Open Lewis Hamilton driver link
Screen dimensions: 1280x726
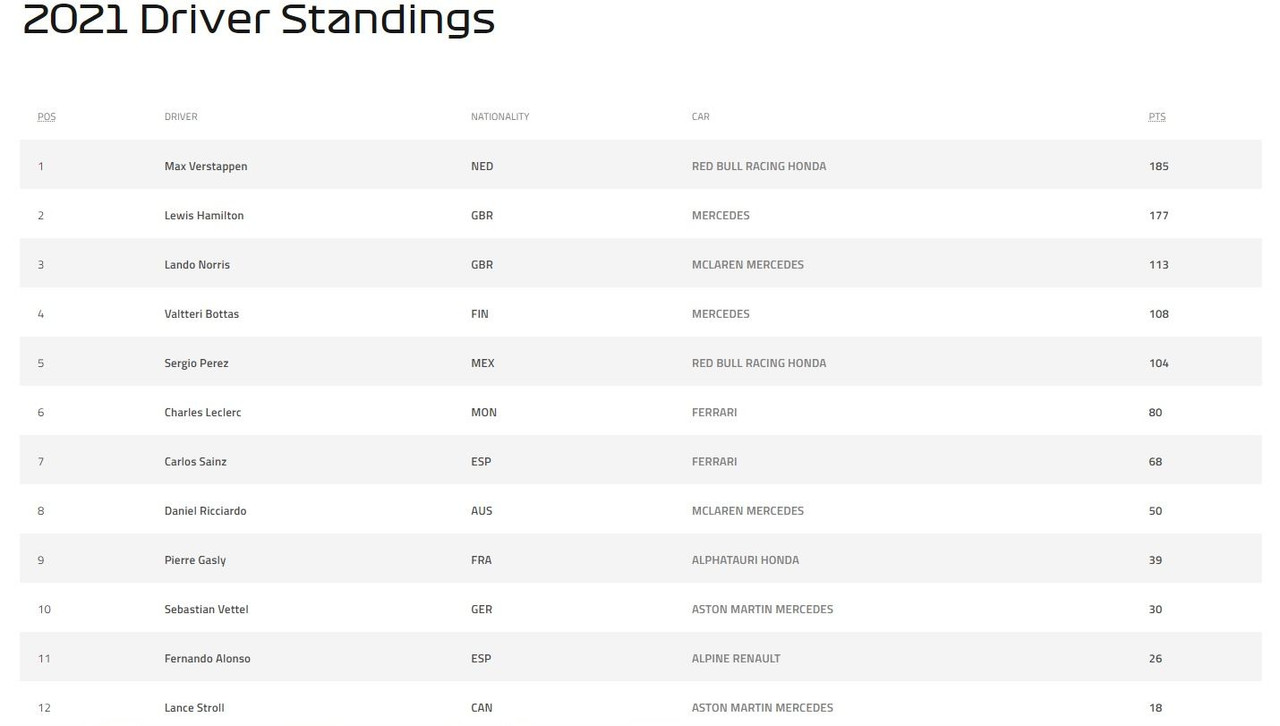pyautogui.click(x=204, y=215)
